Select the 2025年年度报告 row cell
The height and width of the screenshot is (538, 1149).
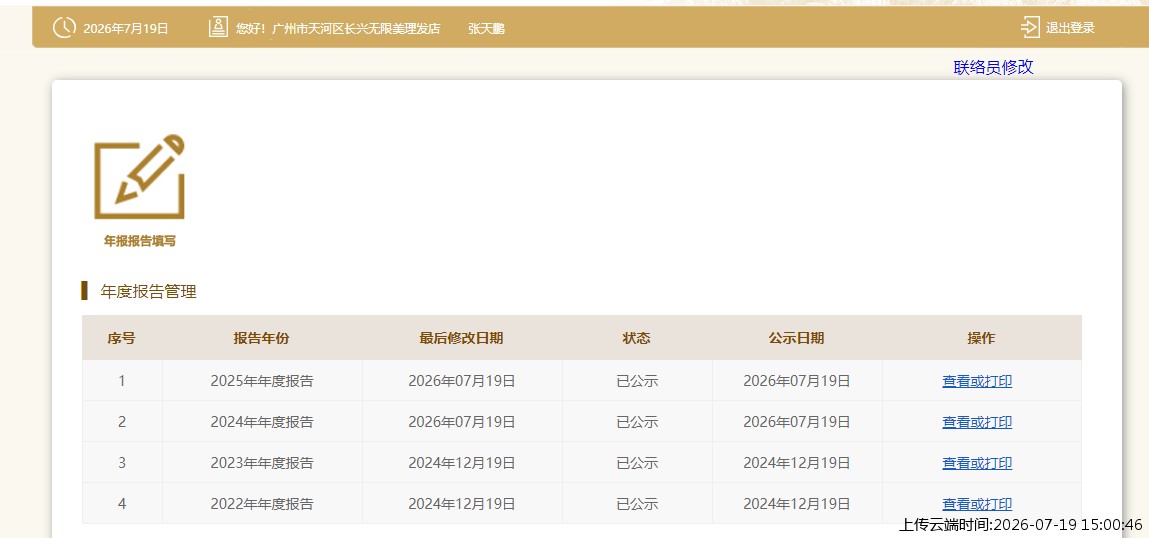pos(262,381)
